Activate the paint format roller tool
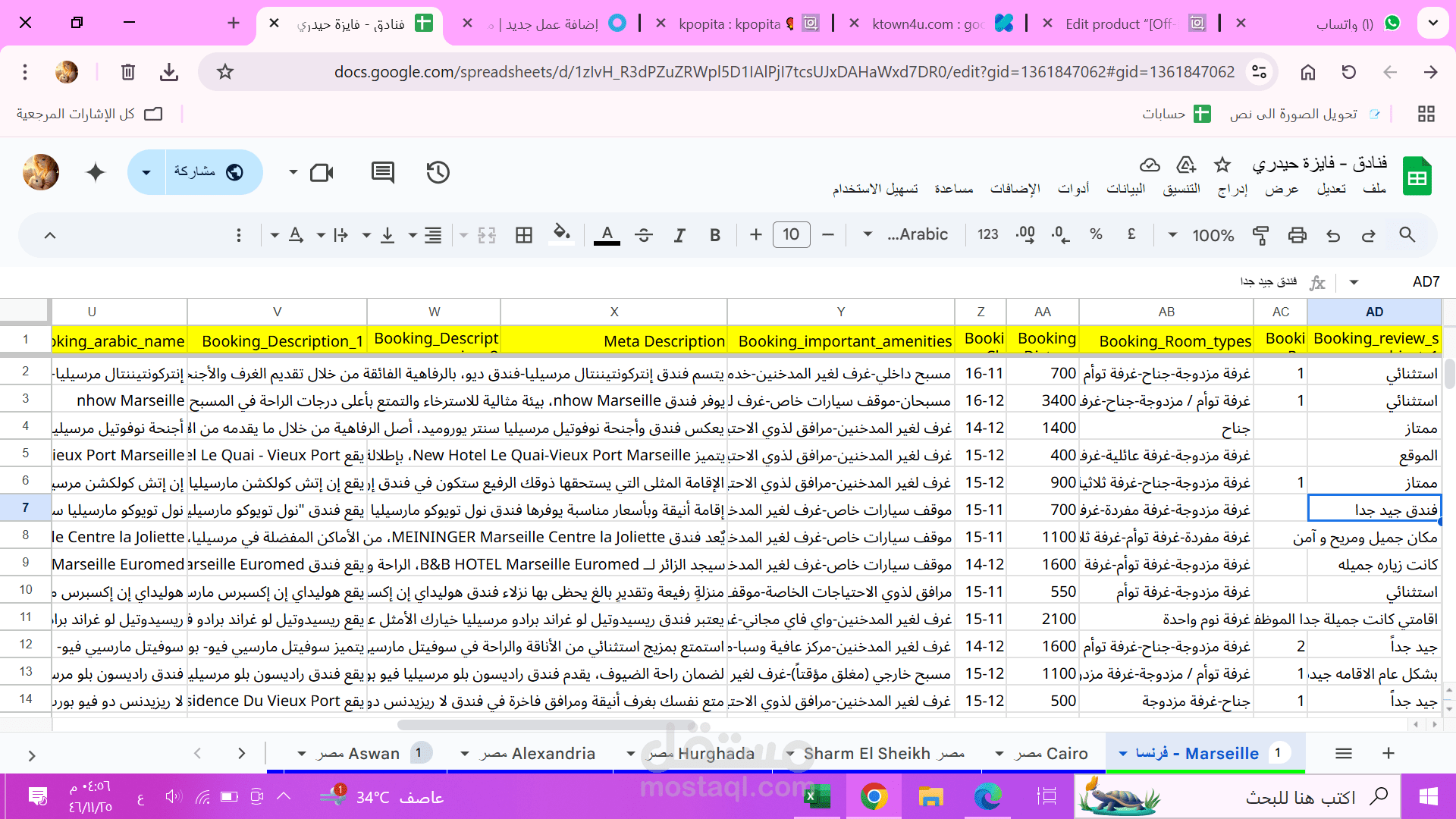The image size is (1456, 819). (x=1260, y=235)
